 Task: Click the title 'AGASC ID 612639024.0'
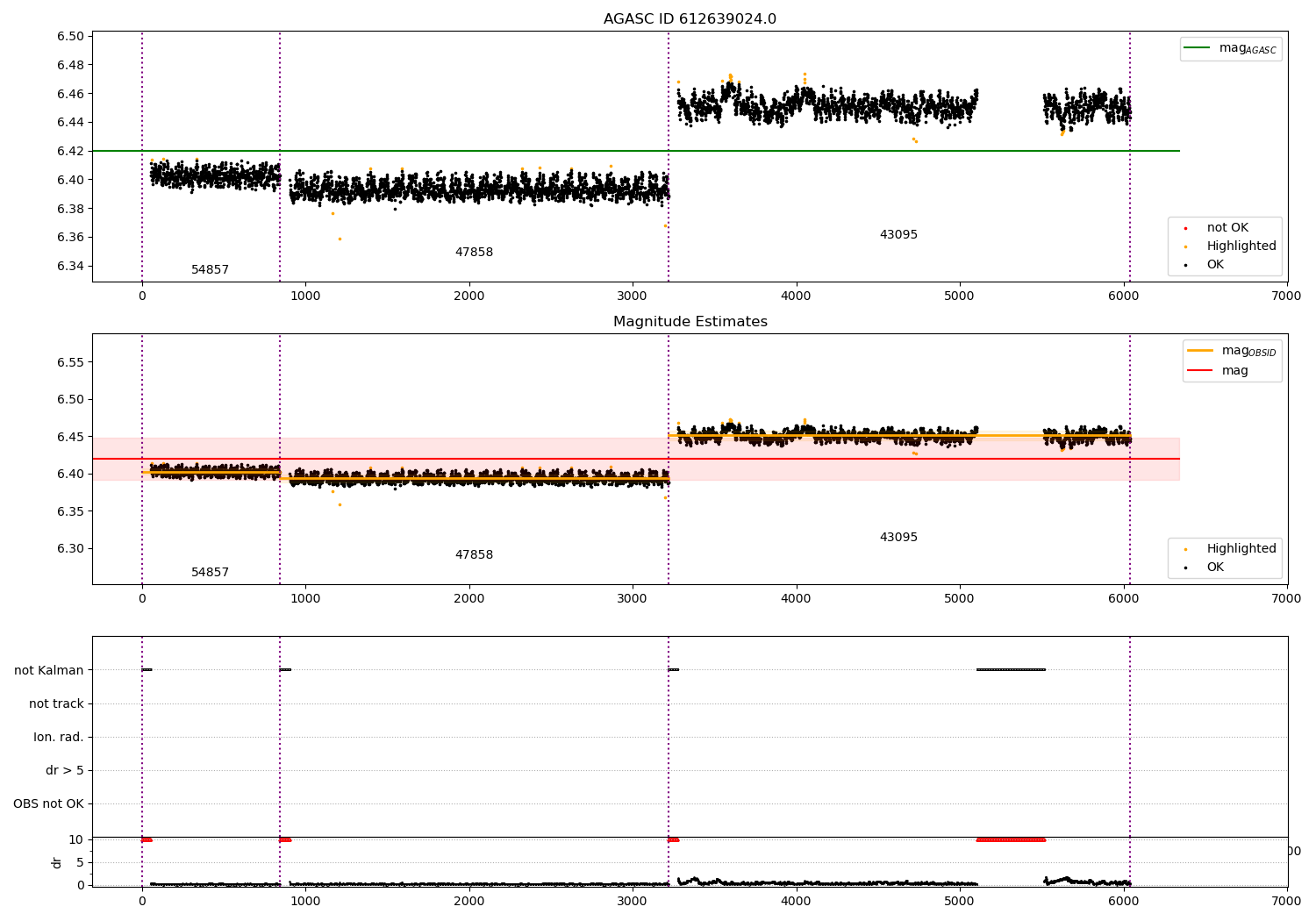690,19
